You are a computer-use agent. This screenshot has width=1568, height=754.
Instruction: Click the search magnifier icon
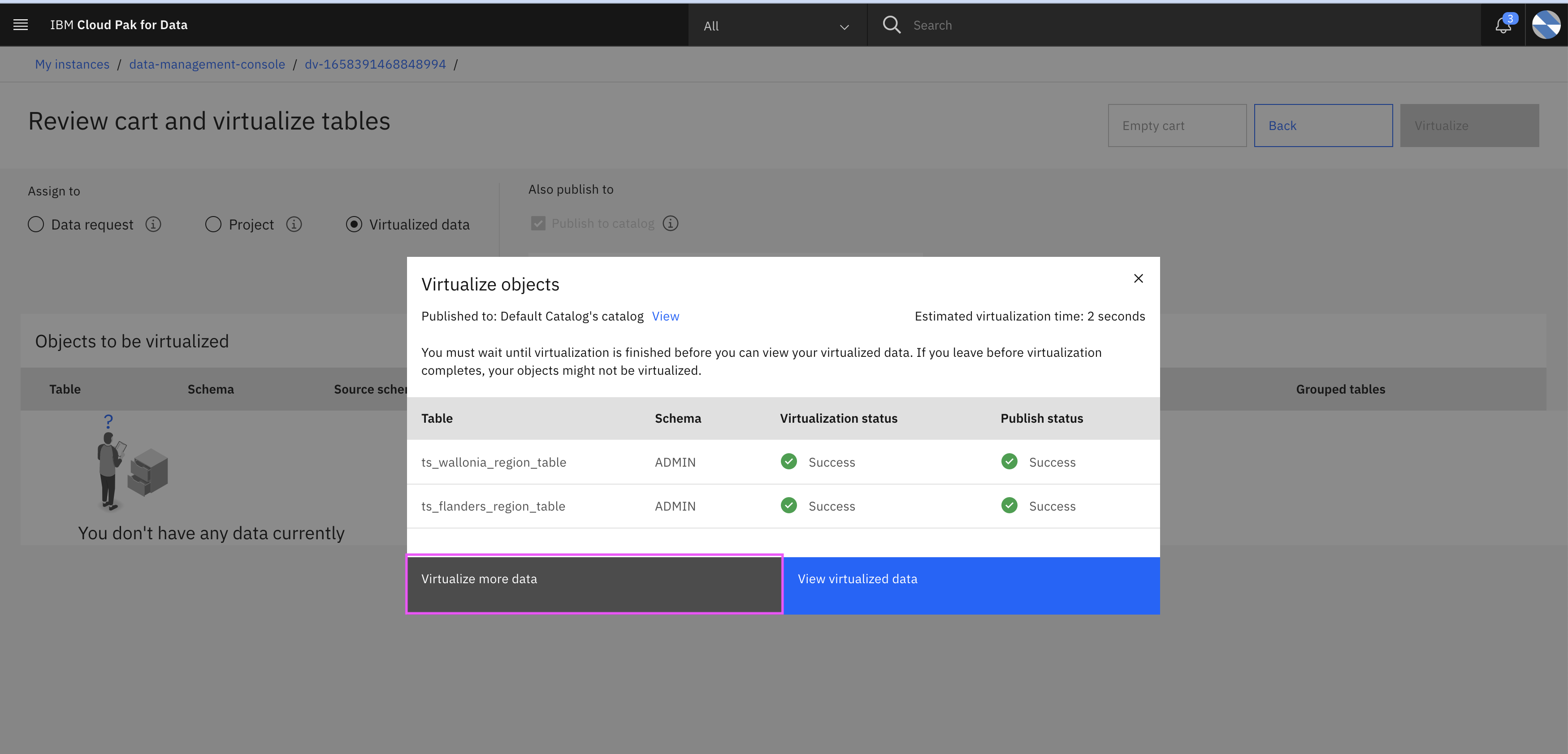click(891, 25)
